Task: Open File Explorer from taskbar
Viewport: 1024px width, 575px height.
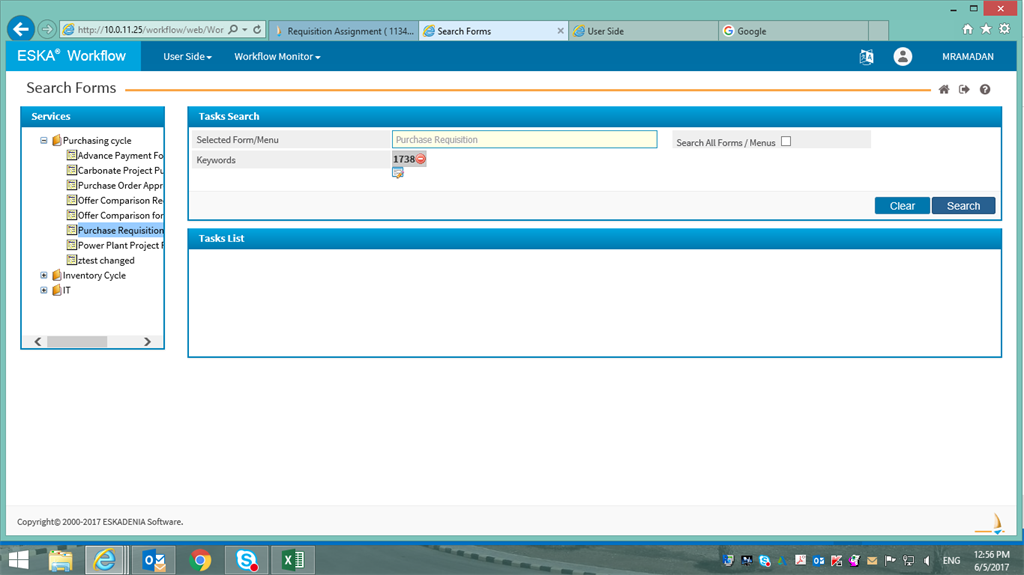Action: tap(60, 560)
